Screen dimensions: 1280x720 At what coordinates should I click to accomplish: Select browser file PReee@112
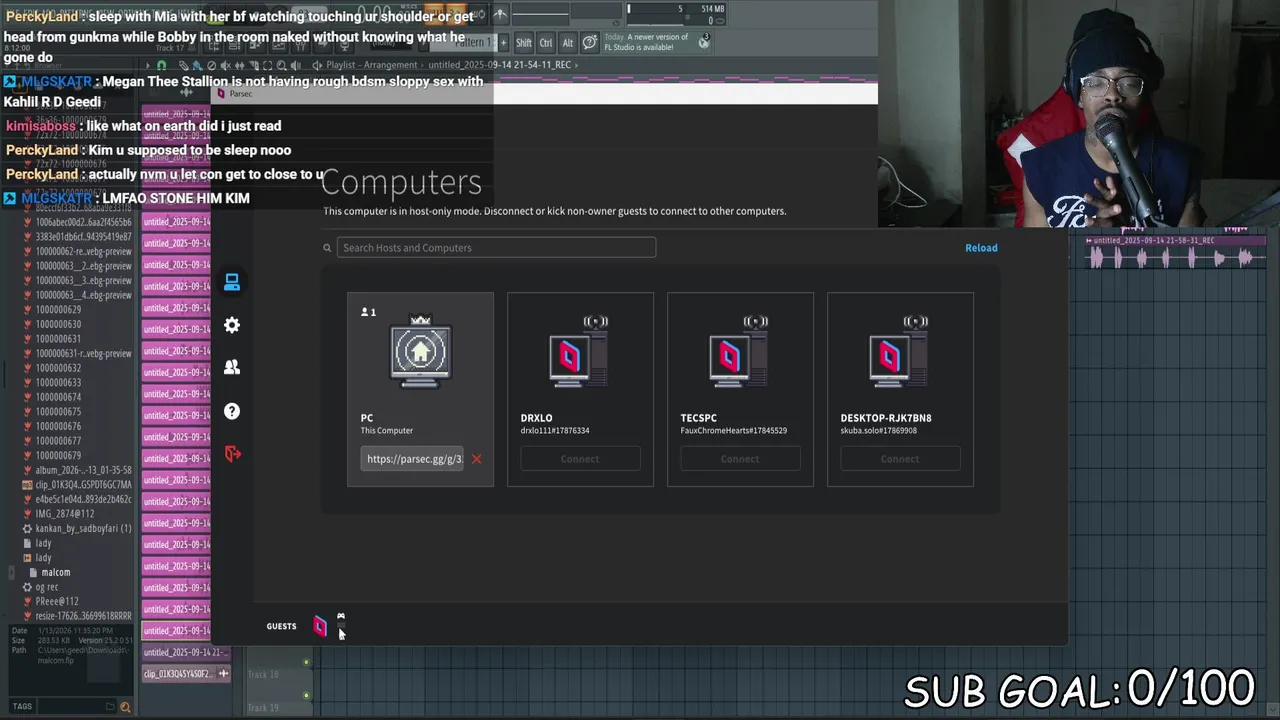pyautogui.click(x=57, y=602)
